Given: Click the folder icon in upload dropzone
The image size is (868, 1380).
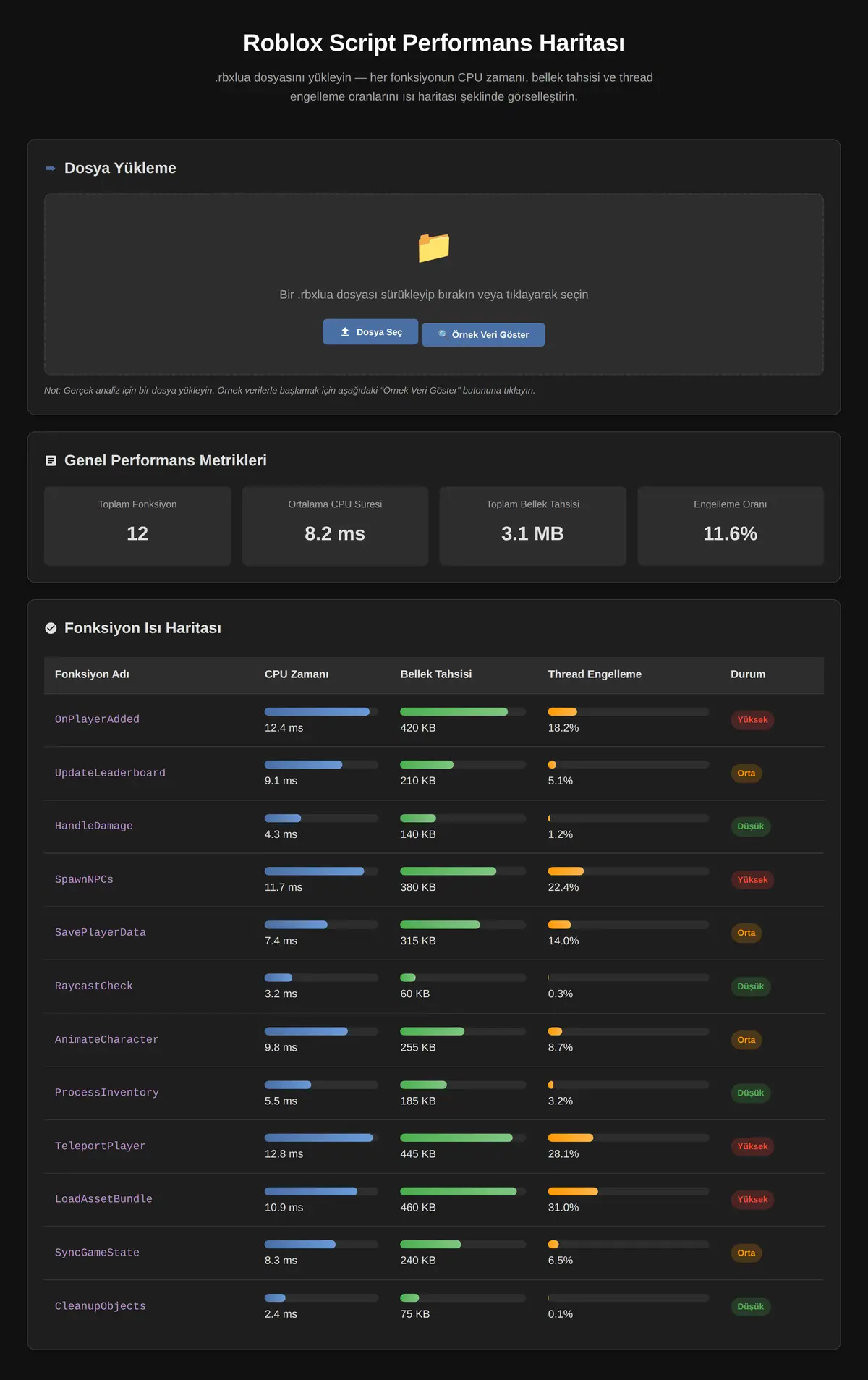Looking at the screenshot, I should [434, 247].
